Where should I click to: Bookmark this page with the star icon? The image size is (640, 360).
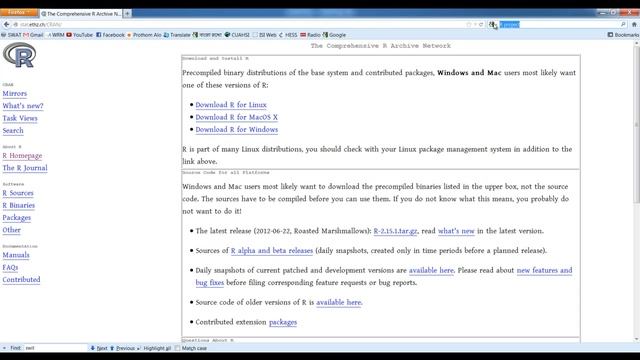[469, 24]
